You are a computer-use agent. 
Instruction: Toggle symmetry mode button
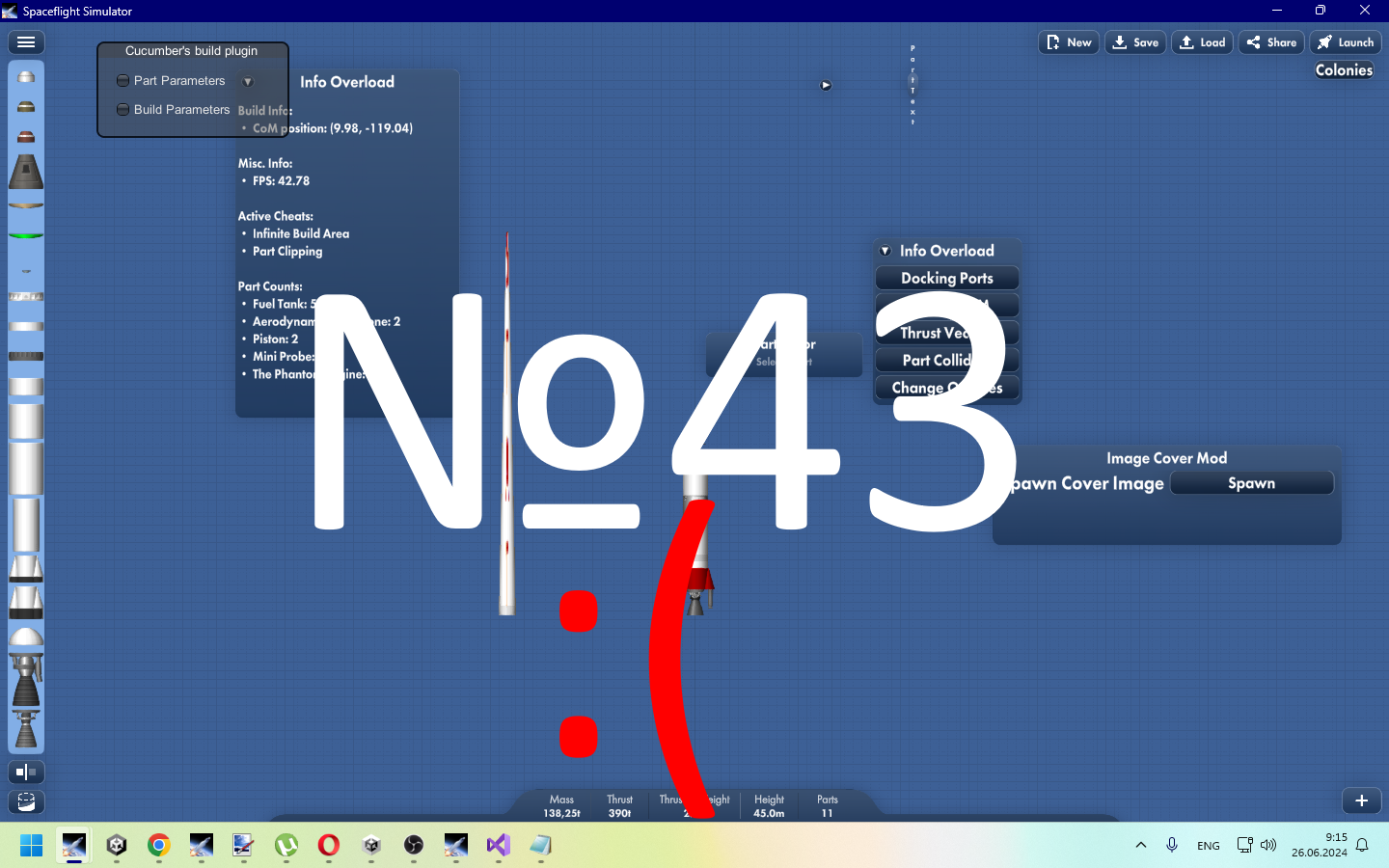coord(26,772)
